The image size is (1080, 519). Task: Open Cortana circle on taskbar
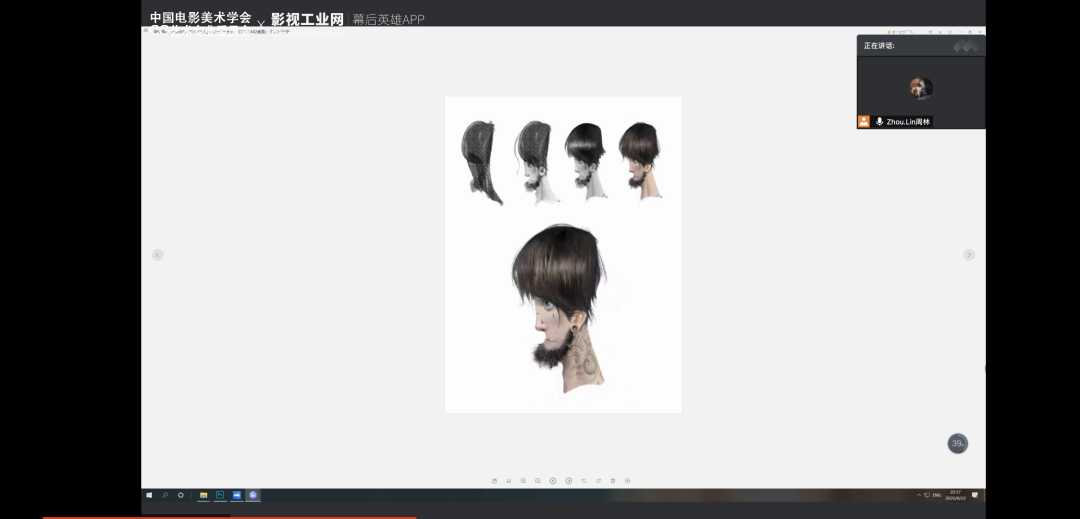[x=180, y=495]
